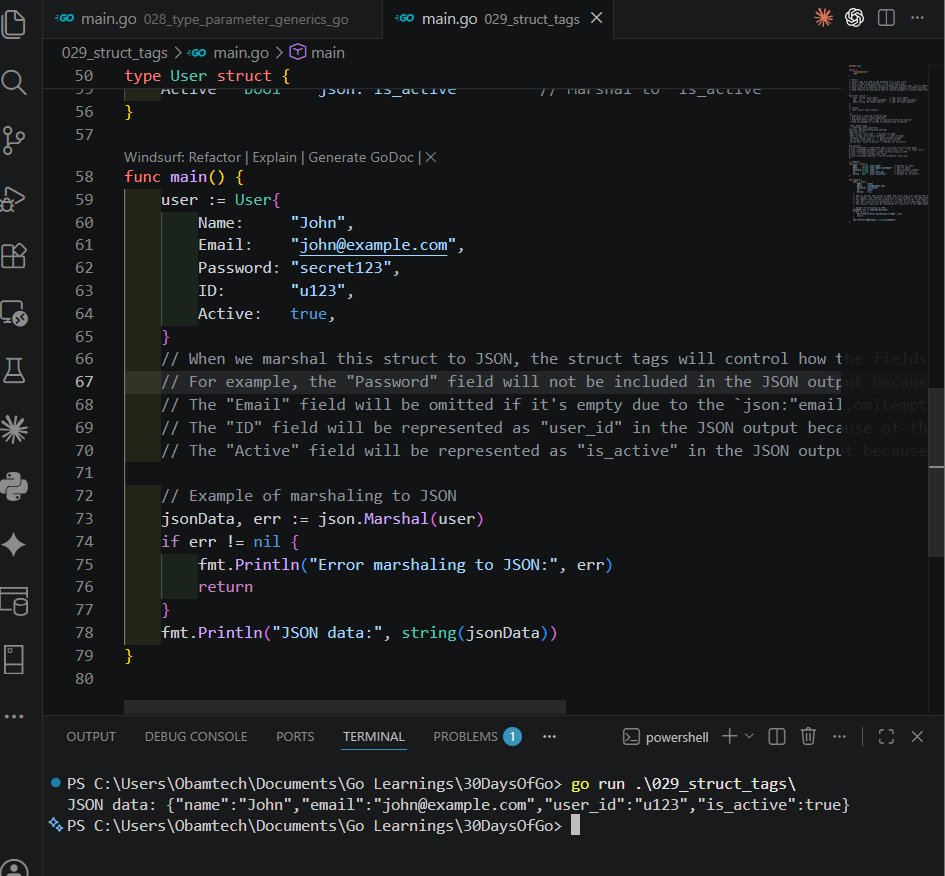Click Explain code lens above main
The width and height of the screenshot is (945, 876).
274,157
